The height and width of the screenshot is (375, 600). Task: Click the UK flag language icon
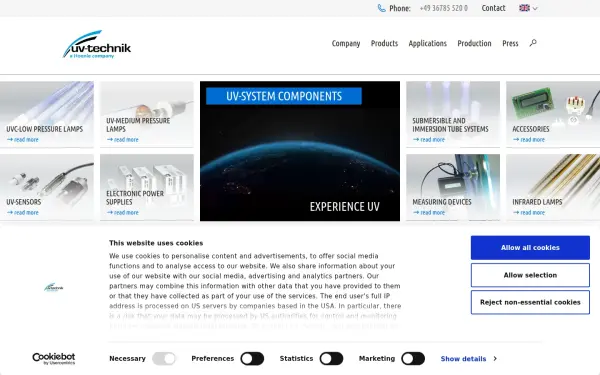click(x=524, y=8)
